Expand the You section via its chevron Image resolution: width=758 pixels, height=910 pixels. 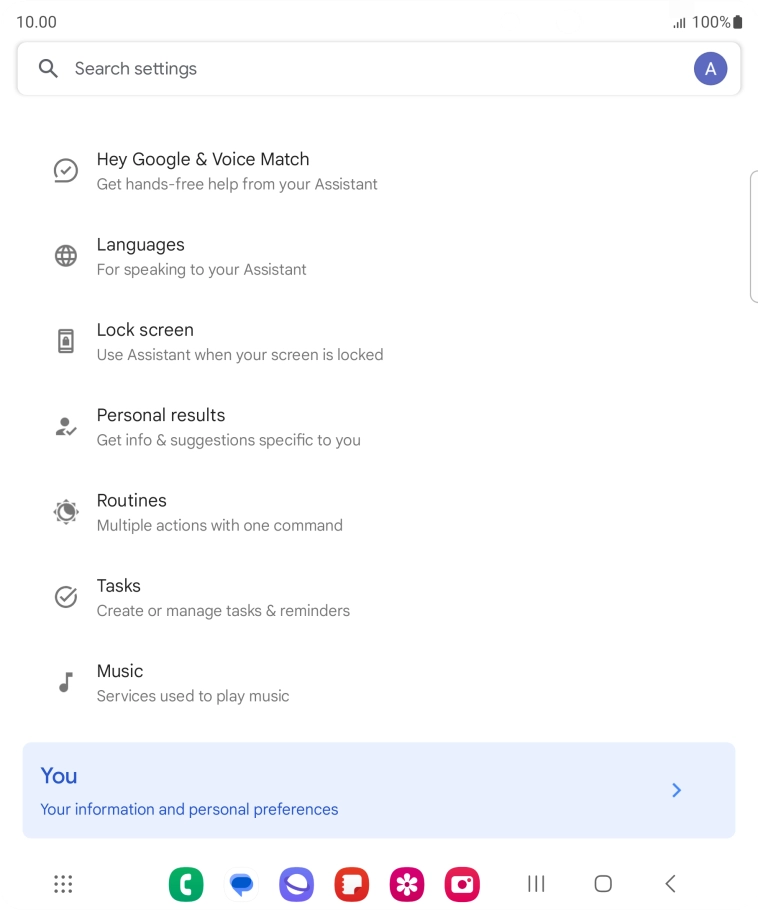pyautogui.click(x=677, y=790)
